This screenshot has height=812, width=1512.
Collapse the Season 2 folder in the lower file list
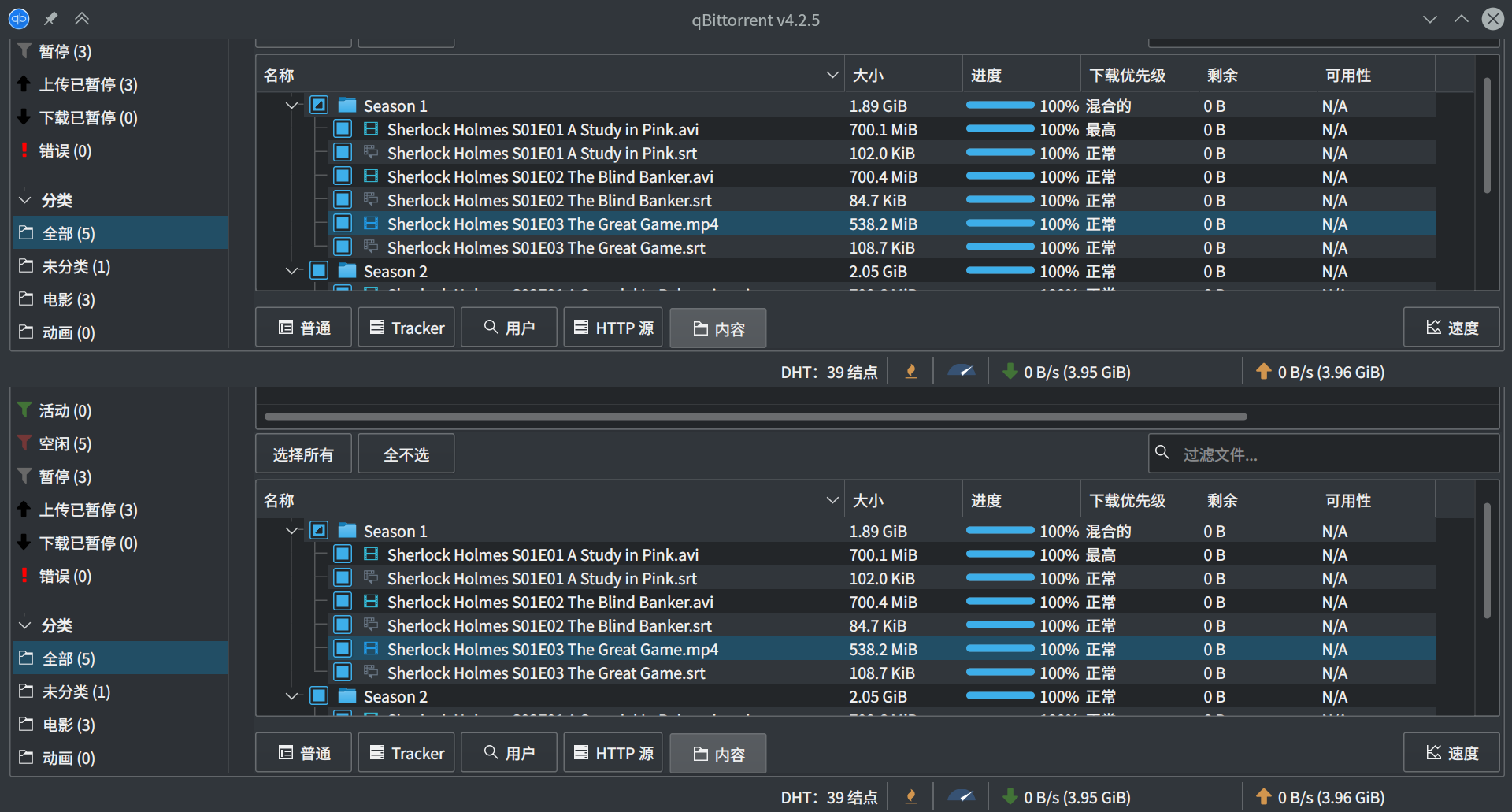click(292, 695)
